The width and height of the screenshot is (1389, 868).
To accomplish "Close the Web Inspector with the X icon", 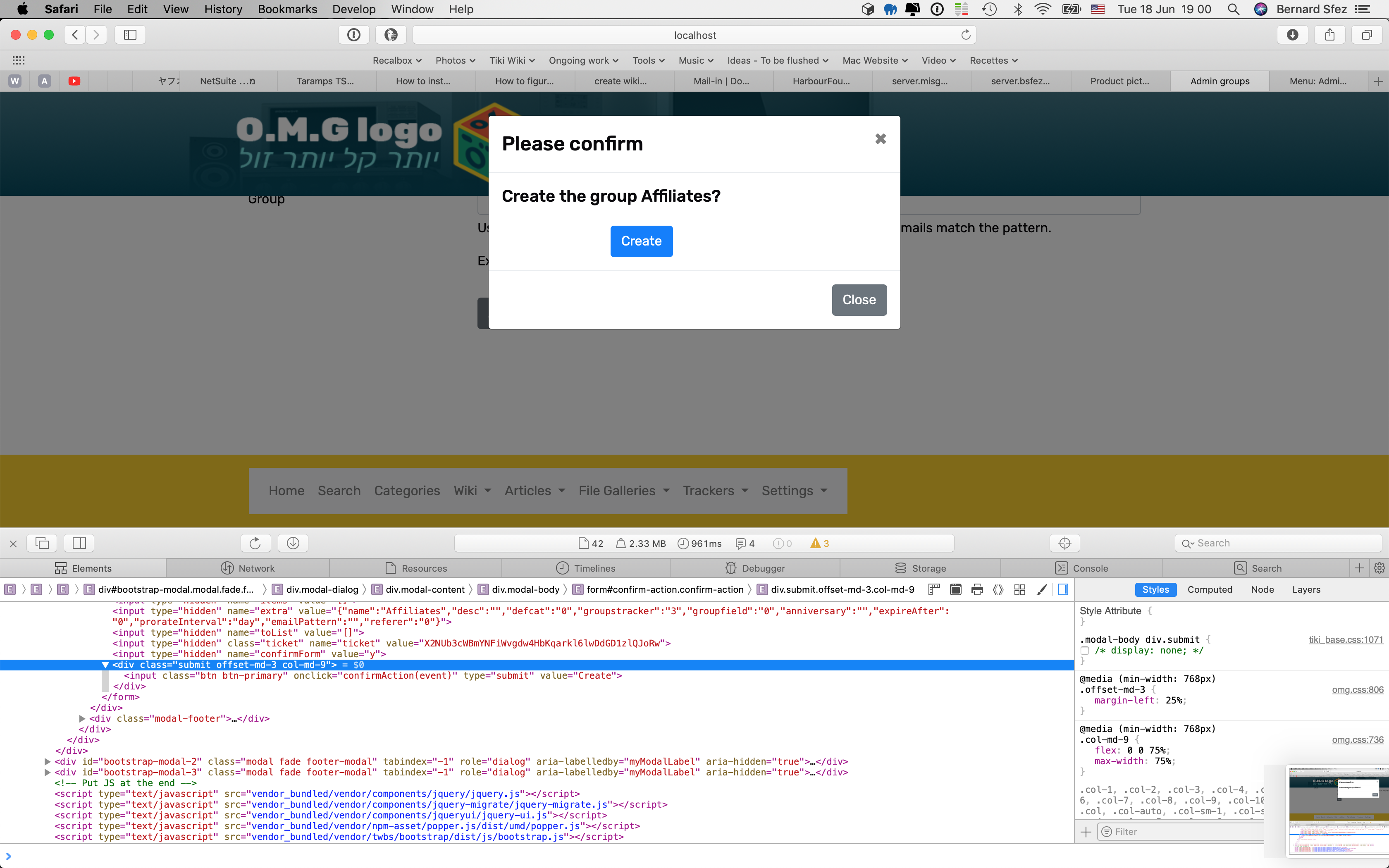I will coord(13,543).
